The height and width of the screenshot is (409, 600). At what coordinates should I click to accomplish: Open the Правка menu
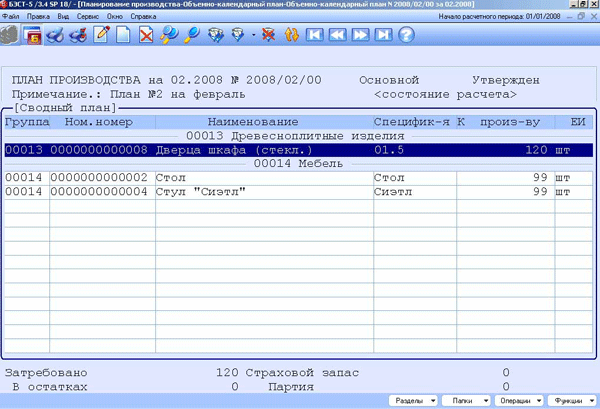point(38,16)
